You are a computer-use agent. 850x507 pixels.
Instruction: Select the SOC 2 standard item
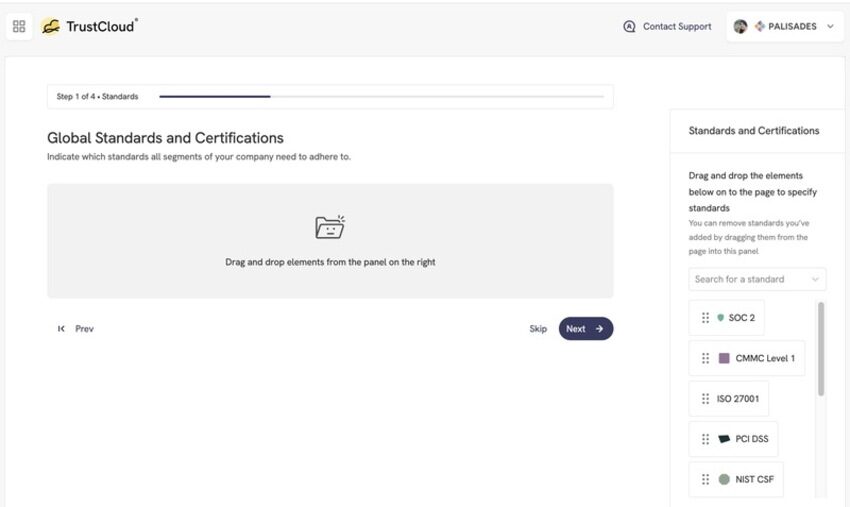pyautogui.click(x=726, y=318)
